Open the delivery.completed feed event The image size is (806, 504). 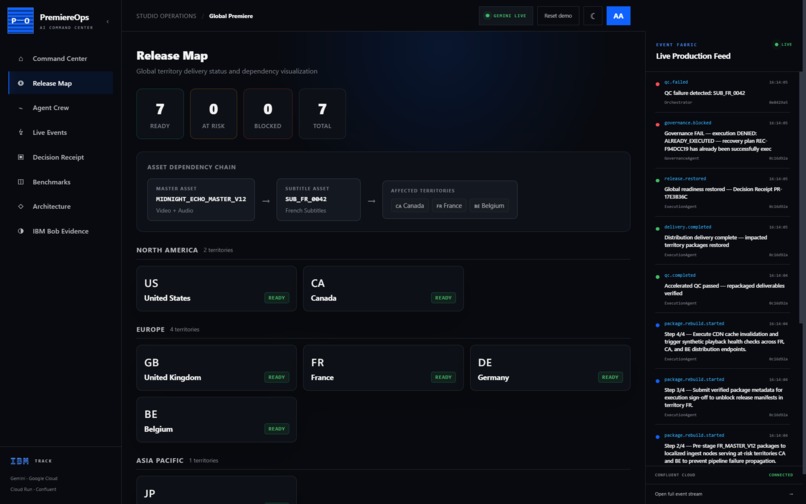(722, 241)
